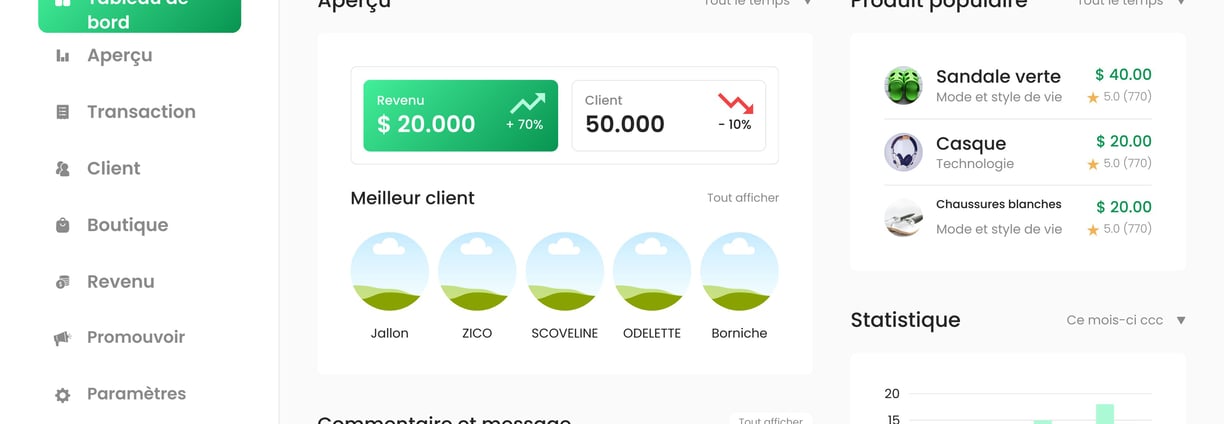Click the Promouvoir megaphone icon
The width and height of the screenshot is (1224, 424).
(63, 338)
